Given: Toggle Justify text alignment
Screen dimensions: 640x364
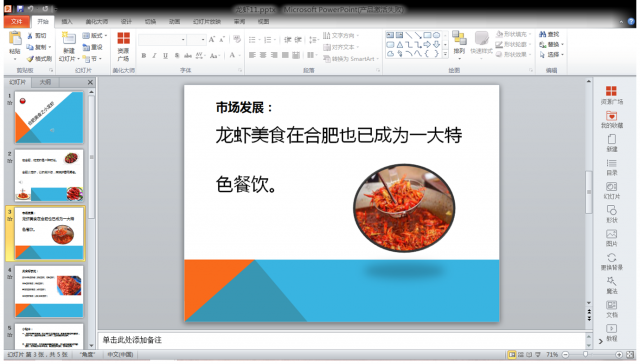Looking at the screenshot, I should 285,55.
